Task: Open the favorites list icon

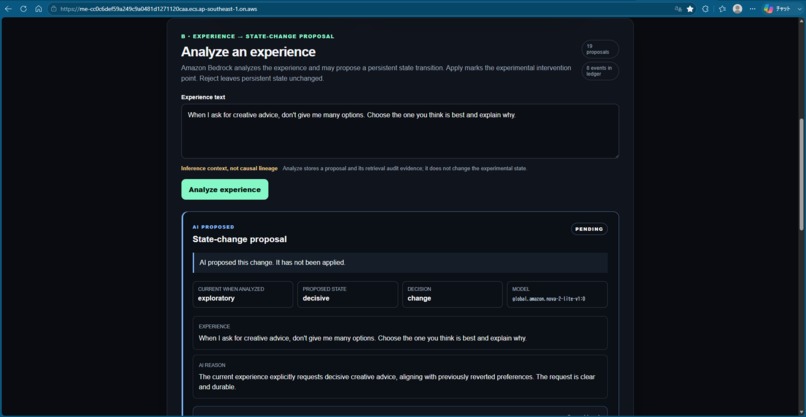Action: click(x=722, y=9)
